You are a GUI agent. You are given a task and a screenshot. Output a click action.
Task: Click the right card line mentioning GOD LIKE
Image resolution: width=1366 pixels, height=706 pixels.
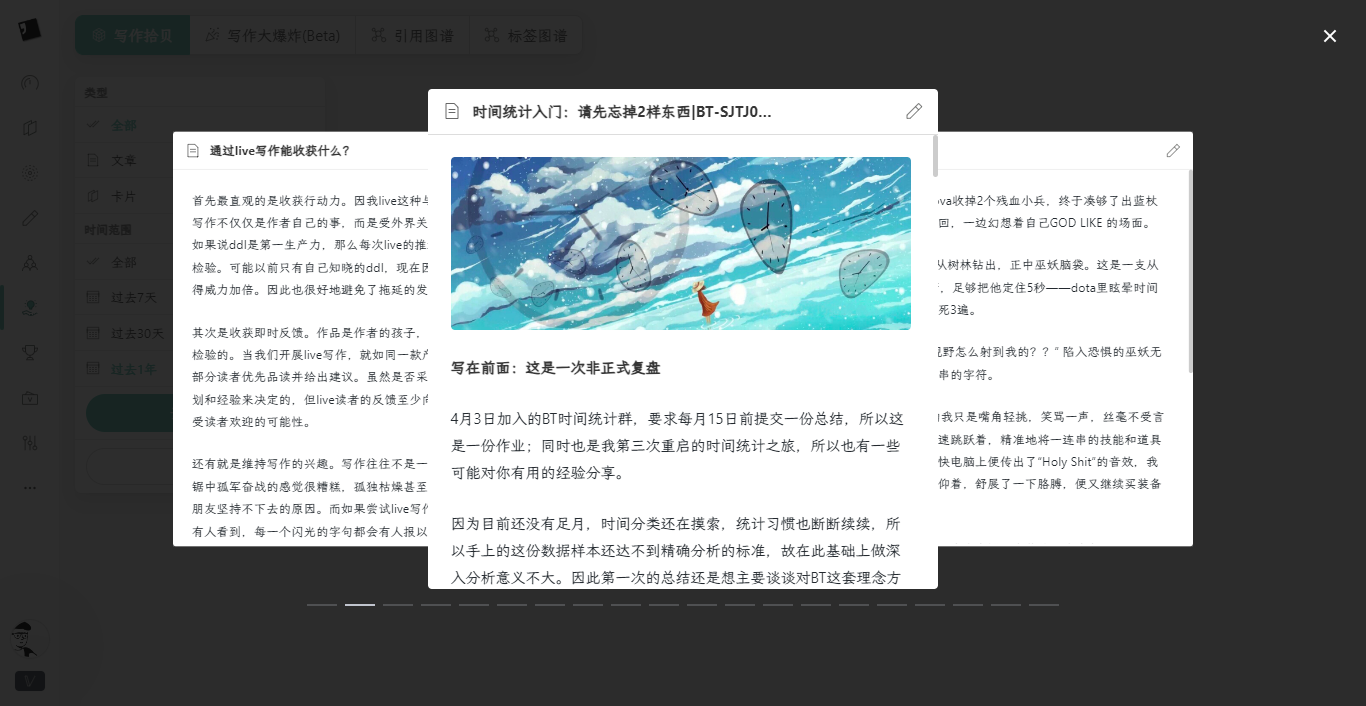pyautogui.click(x=1045, y=223)
